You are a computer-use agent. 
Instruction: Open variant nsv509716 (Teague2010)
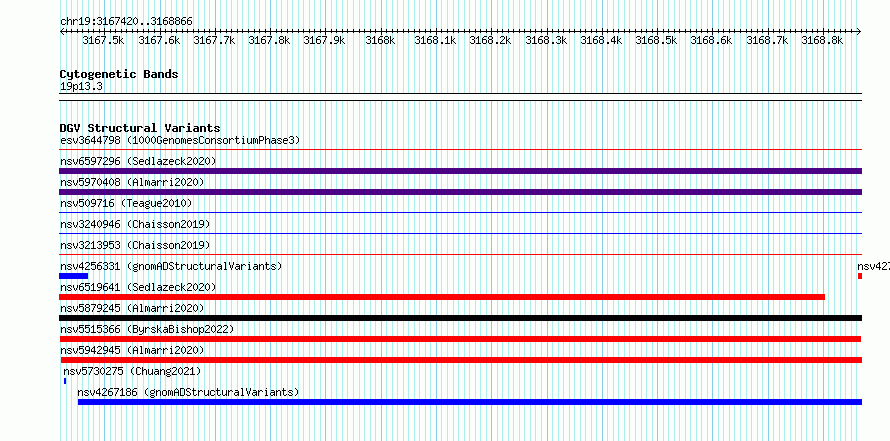[126, 203]
